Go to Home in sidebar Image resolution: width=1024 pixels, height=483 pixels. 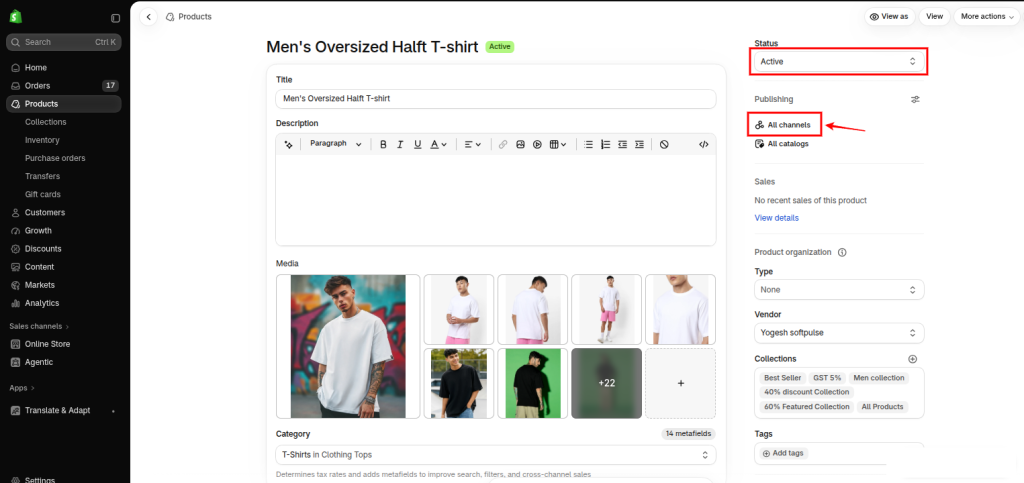pos(63,68)
